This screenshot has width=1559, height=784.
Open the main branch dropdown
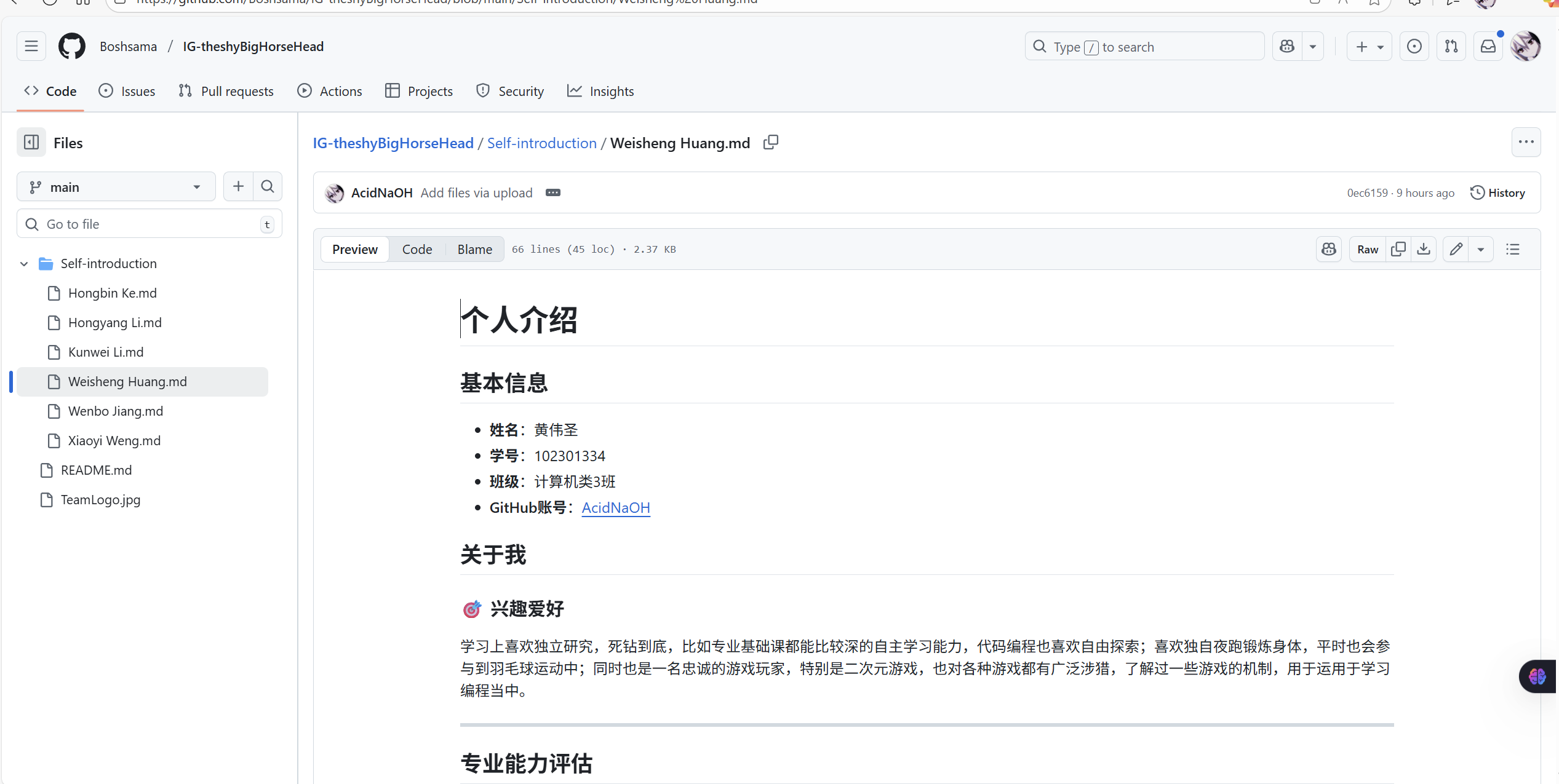[116, 187]
